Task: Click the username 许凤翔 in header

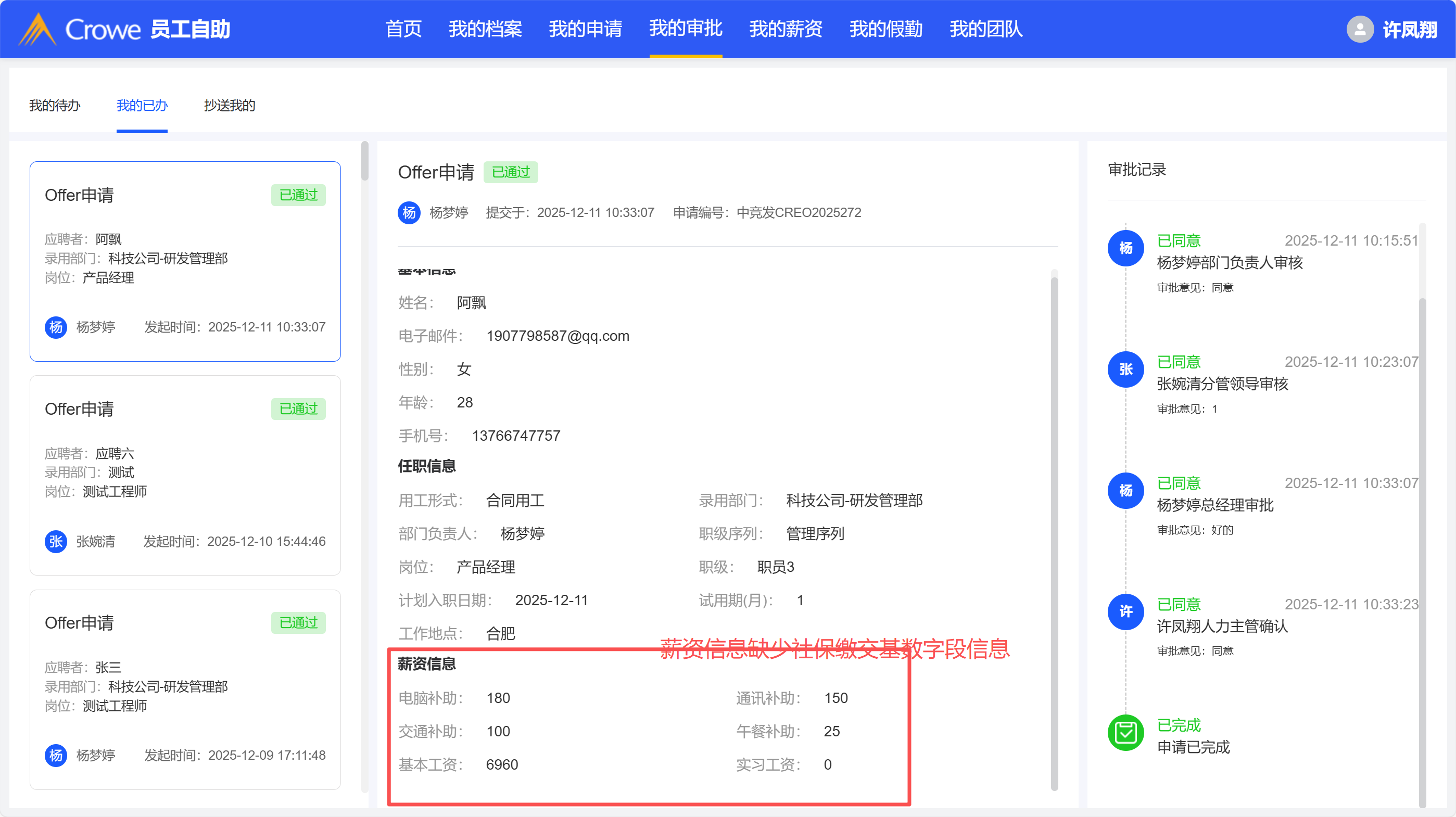Action: click(x=1410, y=29)
